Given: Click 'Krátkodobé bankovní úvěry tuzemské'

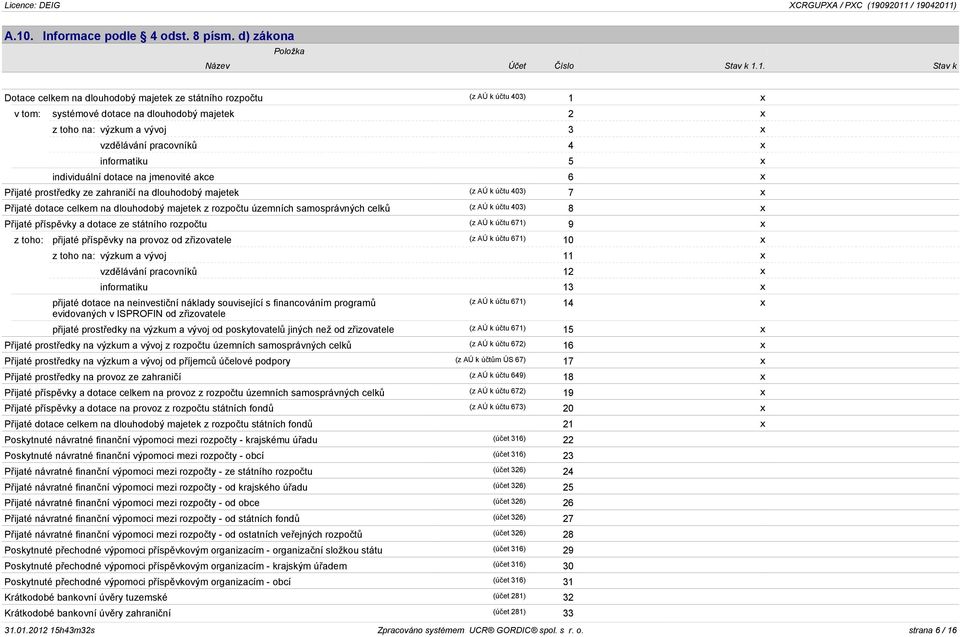Looking at the screenshot, I should click(x=86, y=598).
